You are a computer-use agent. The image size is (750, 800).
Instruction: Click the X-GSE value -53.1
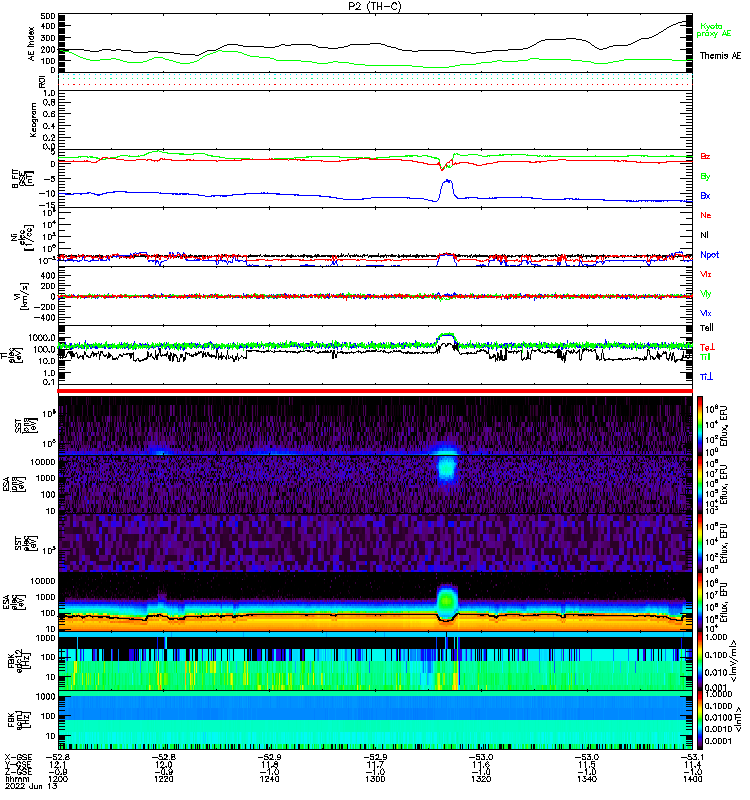point(692,758)
